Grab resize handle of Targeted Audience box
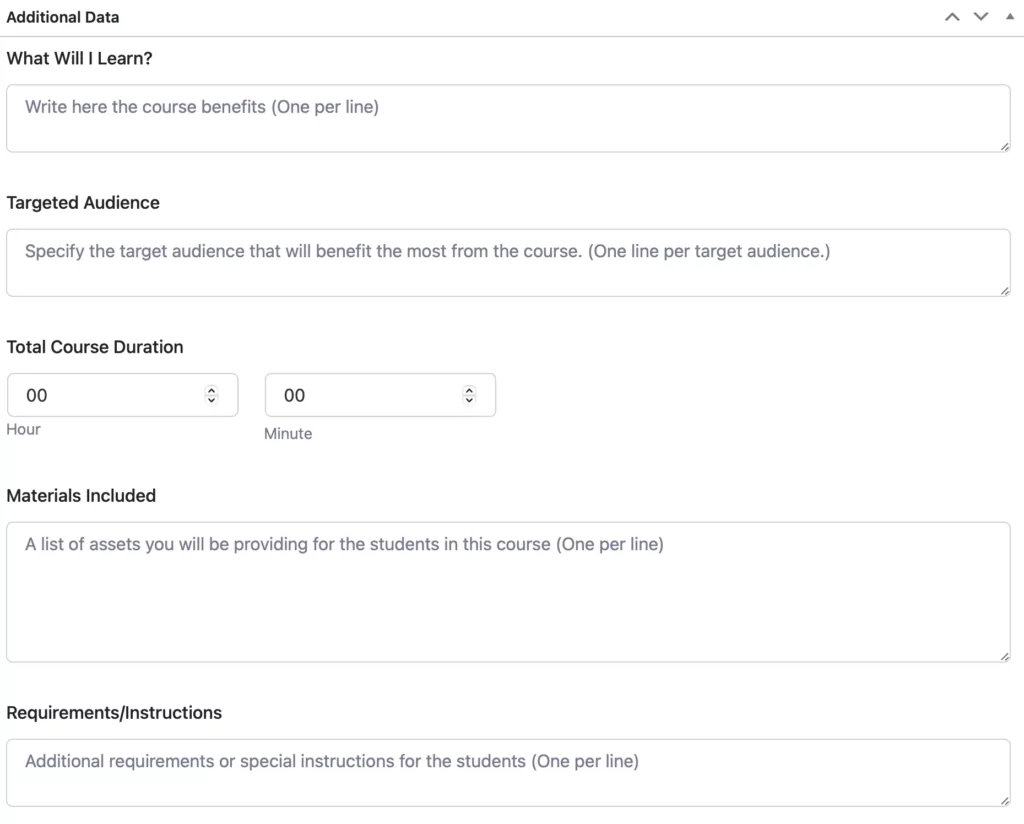This screenshot has width=1024, height=824. (1004, 291)
